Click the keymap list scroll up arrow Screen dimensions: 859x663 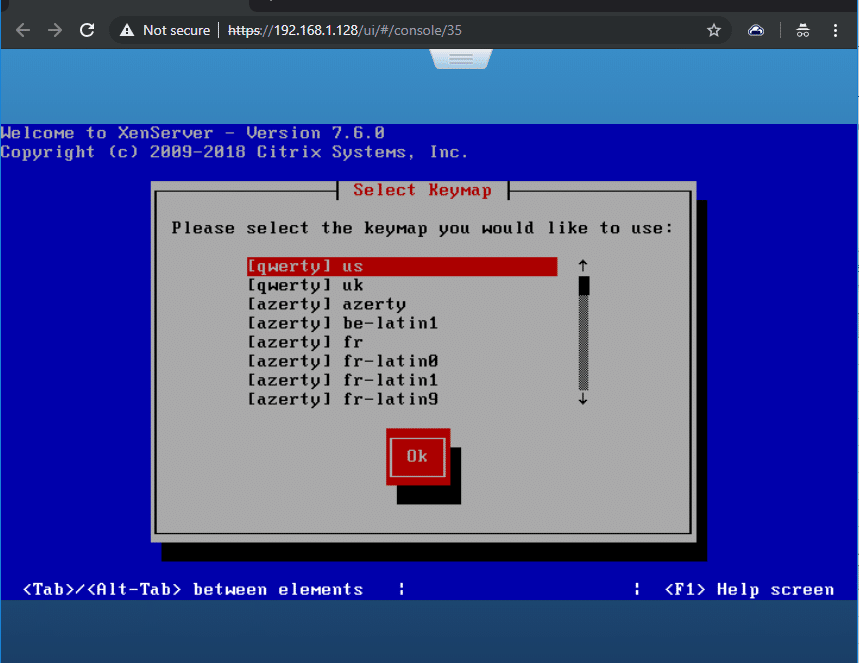583,266
